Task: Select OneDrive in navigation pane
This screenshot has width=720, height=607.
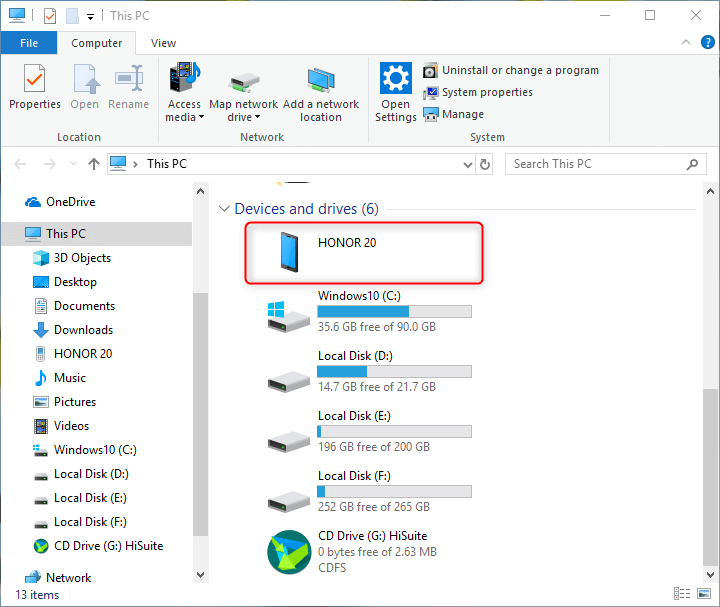Action: coord(60,202)
